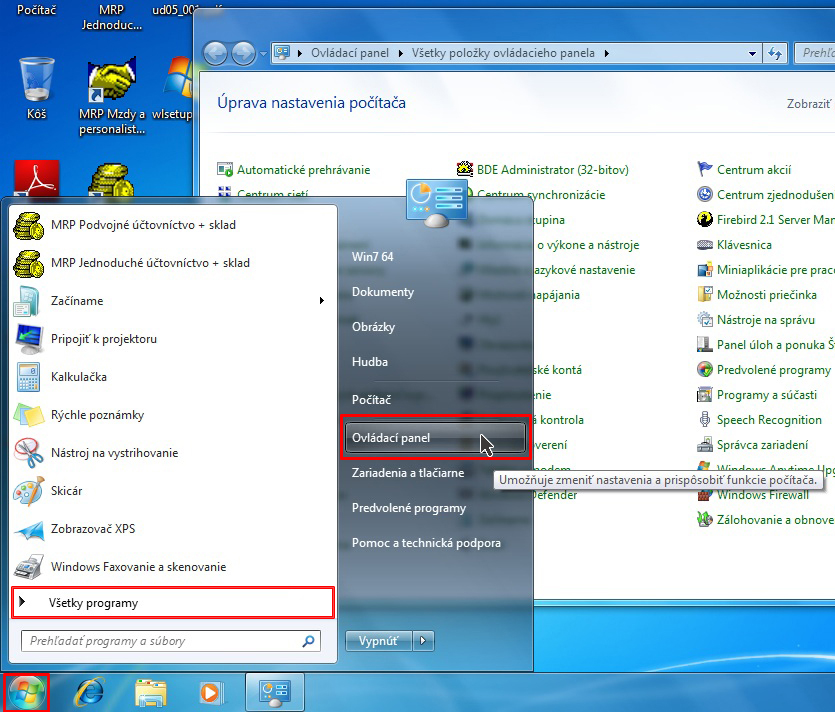This screenshot has height=712, width=835.
Task: Open Možnosti priečinka link
Action: pos(767,295)
